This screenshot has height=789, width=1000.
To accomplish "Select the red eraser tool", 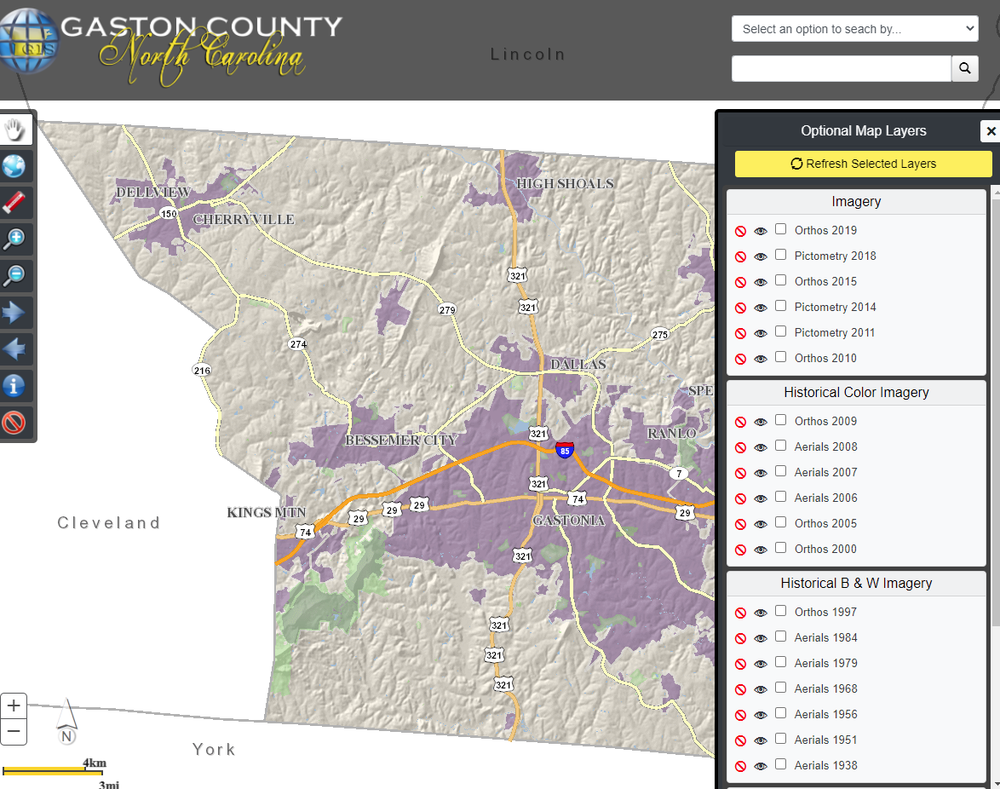I will (15, 203).
